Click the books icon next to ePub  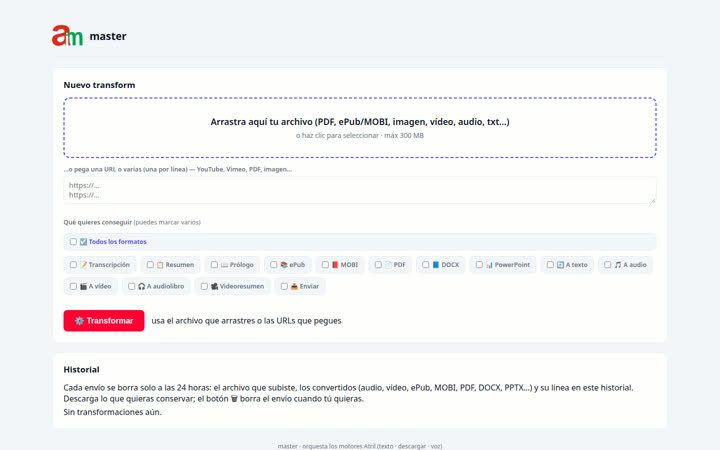click(x=284, y=265)
